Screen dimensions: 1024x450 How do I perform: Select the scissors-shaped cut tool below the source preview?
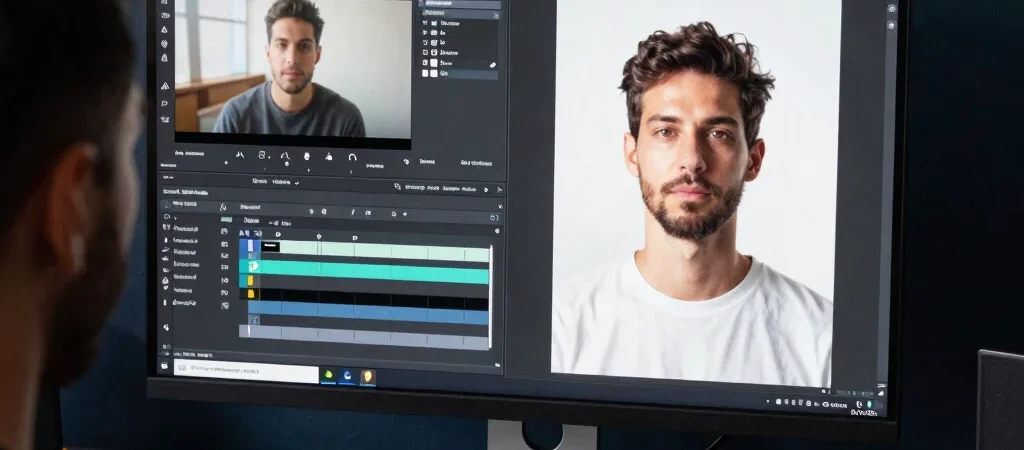pyautogui.click(x=240, y=155)
